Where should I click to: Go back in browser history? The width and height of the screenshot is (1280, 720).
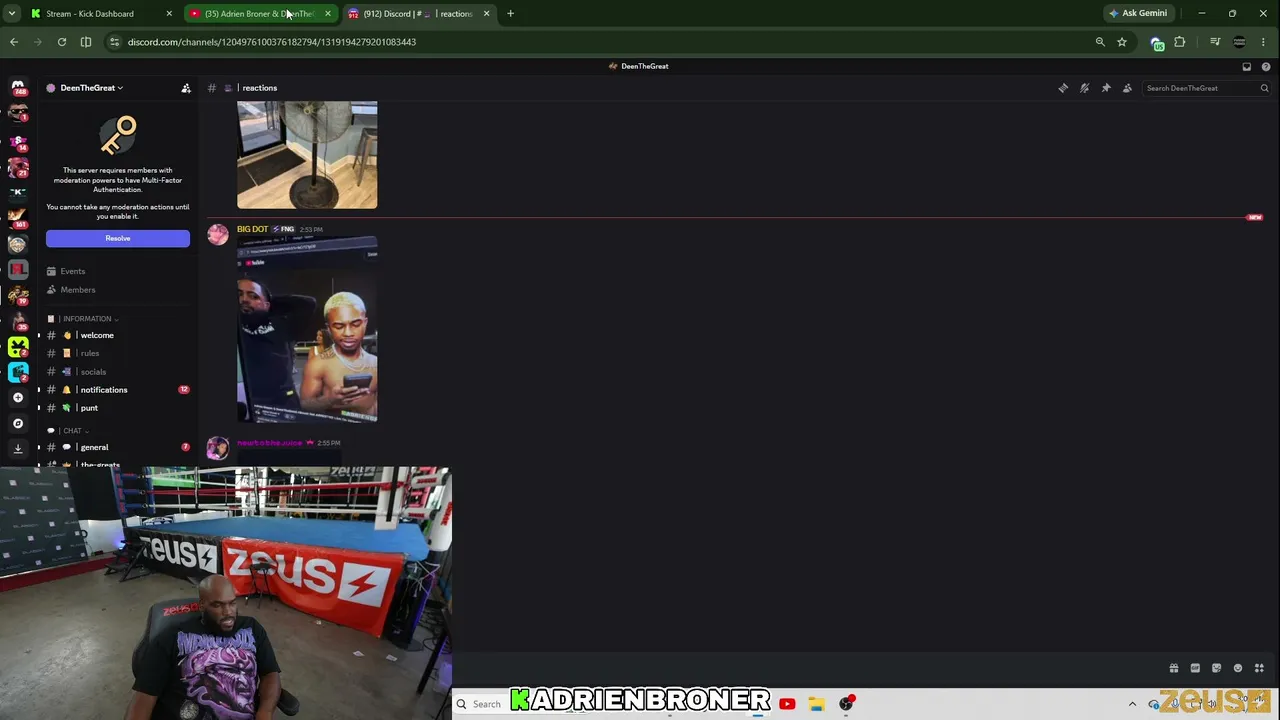click(14, 42)
